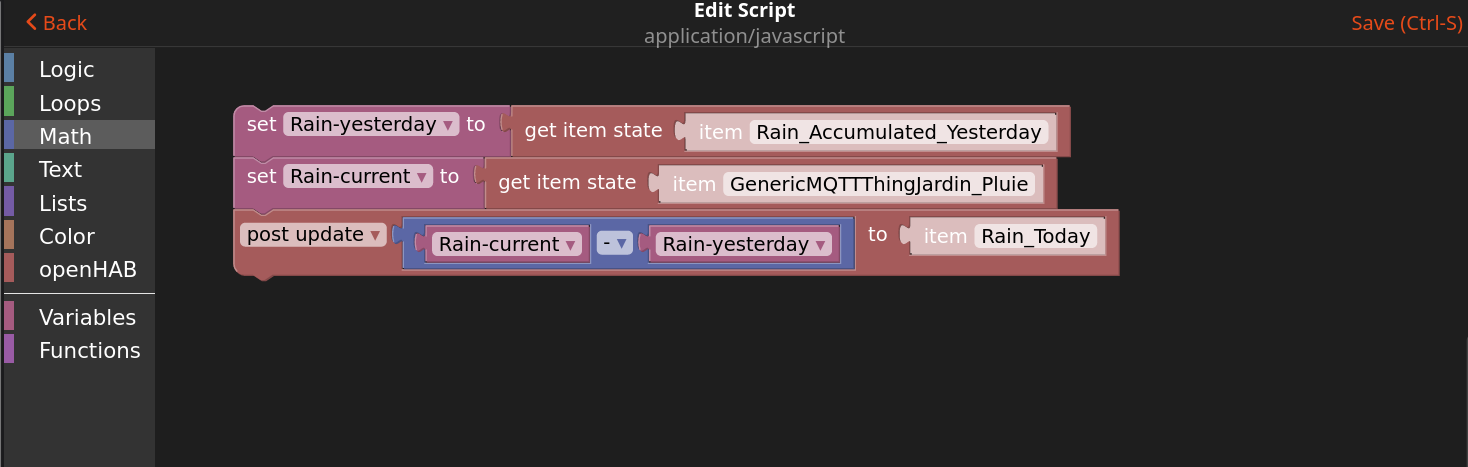Open Rain-yesterday dropdown inside the subtraction block
This screenshot has height=467, width=1468.
click(744, 244)
